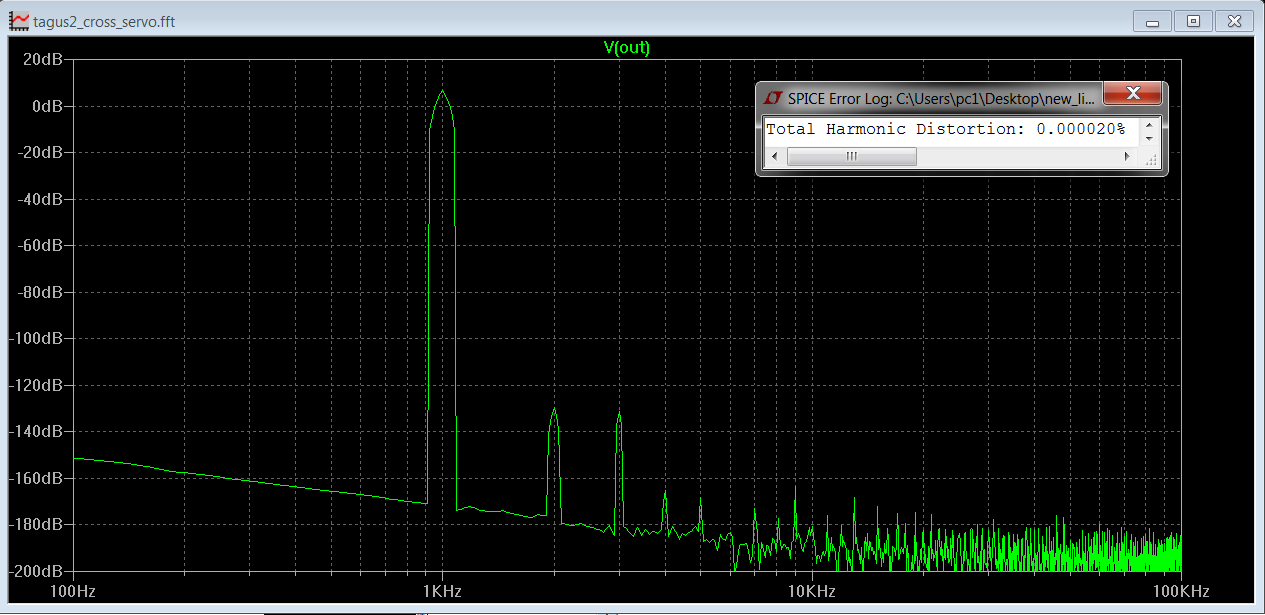Minimize the tagus2_cross_servo.fft window
The height and width of the screenshot is (615, 1265).
click(1153, 20)
